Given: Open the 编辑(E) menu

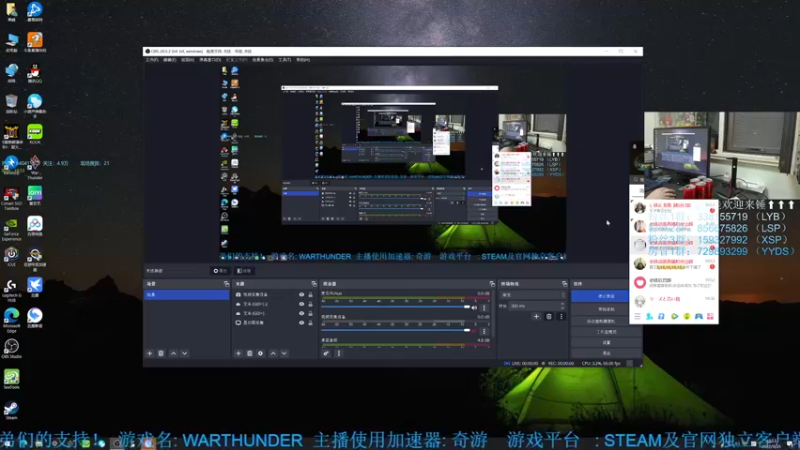Looking at the screenshot, I should (169, 60).
